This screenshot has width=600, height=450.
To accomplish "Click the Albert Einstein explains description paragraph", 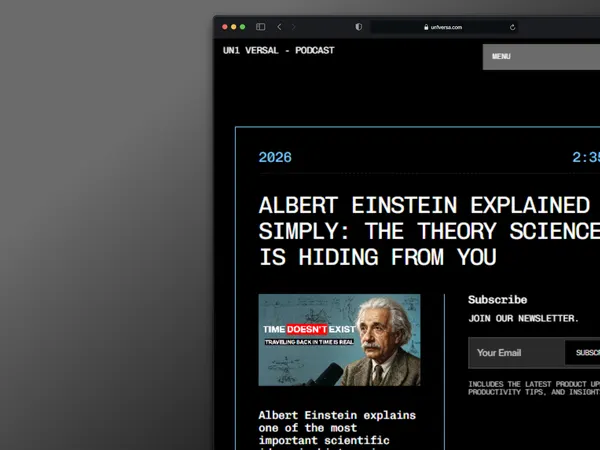I will click(337, 430).
